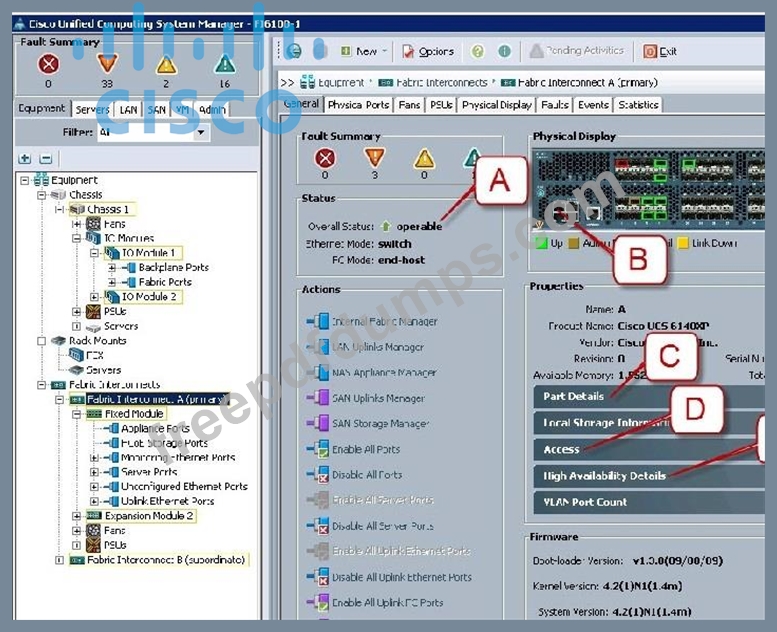The width and height of the screenshot is (777, 632).
Task: Open LAN Uplinks Manager action
Action: 365,347
